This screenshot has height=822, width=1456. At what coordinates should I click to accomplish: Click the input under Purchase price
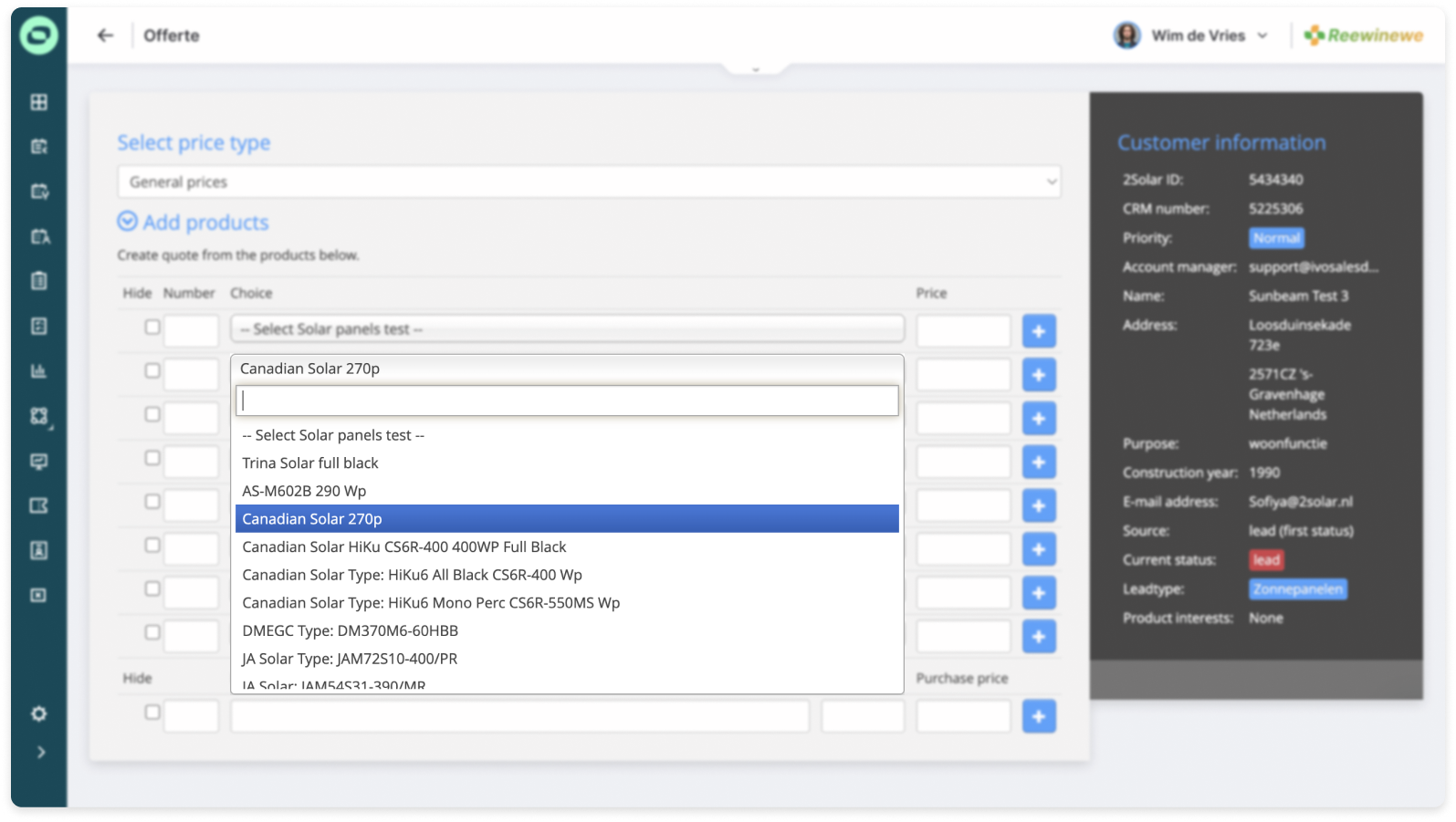963,716
